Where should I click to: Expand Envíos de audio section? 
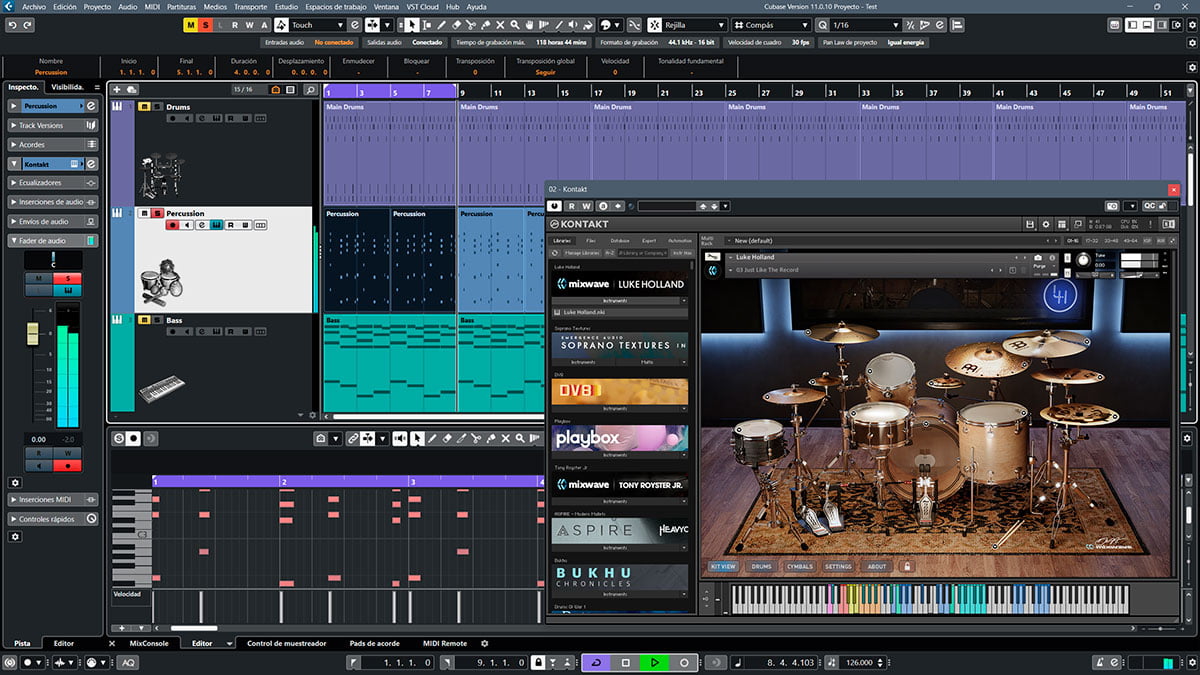click(53, 221)
